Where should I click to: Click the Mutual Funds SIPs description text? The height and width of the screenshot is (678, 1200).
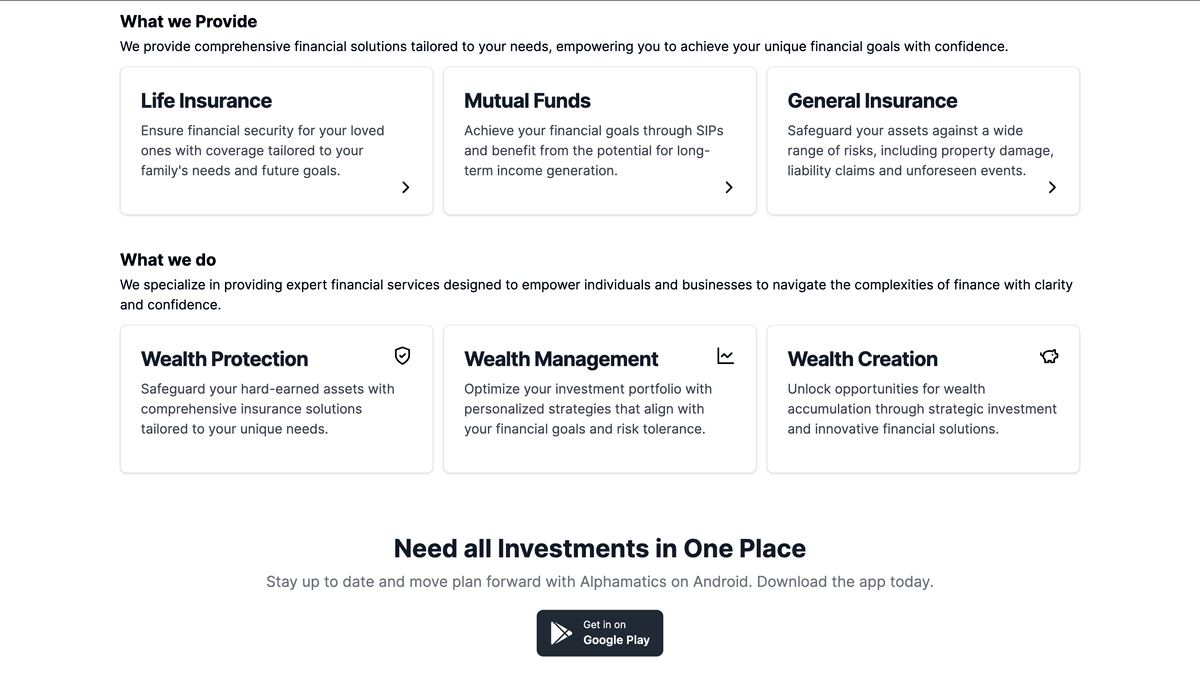[594, 150]
